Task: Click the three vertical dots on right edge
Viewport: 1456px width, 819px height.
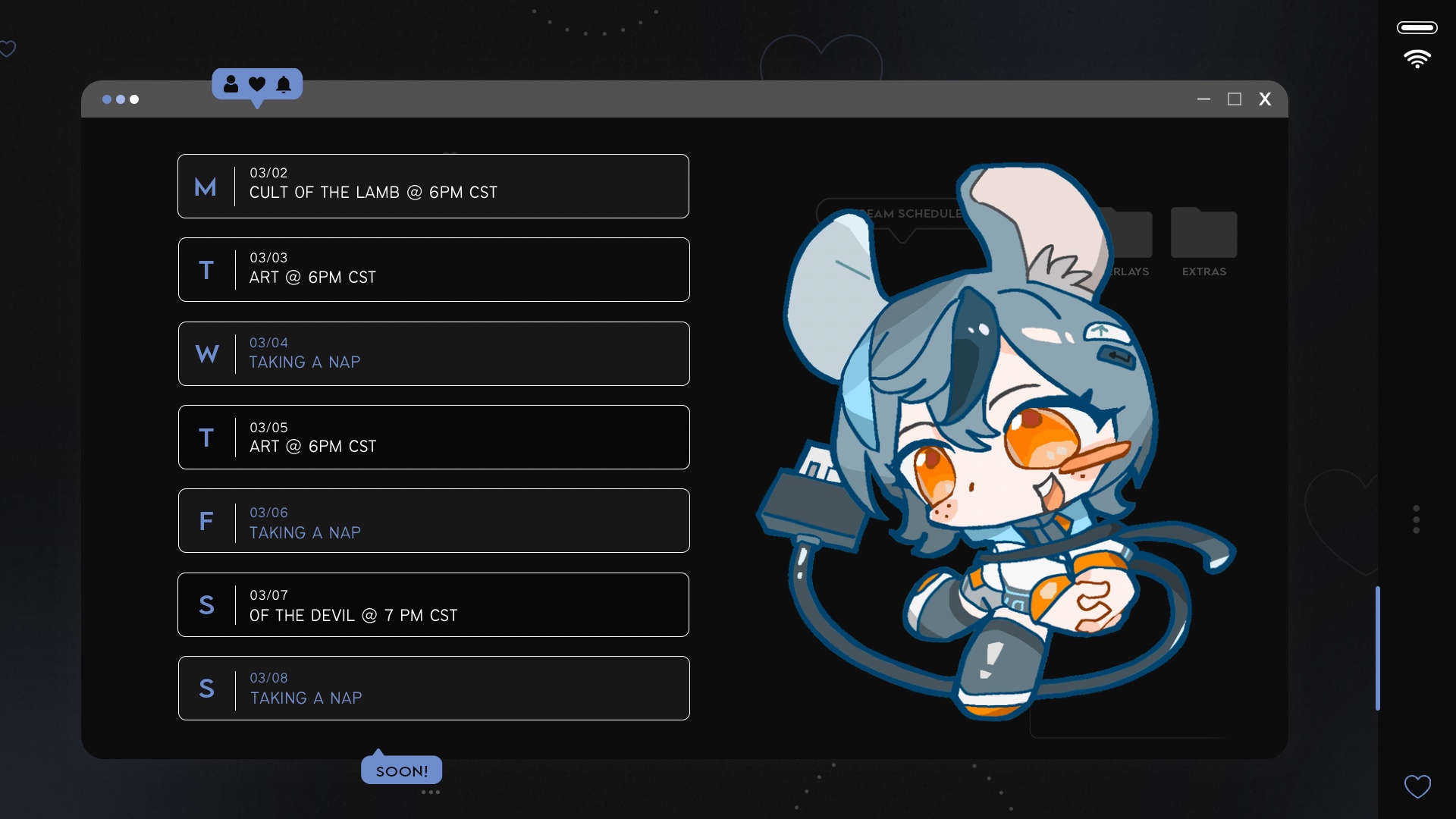Action: coord(1416,519)
